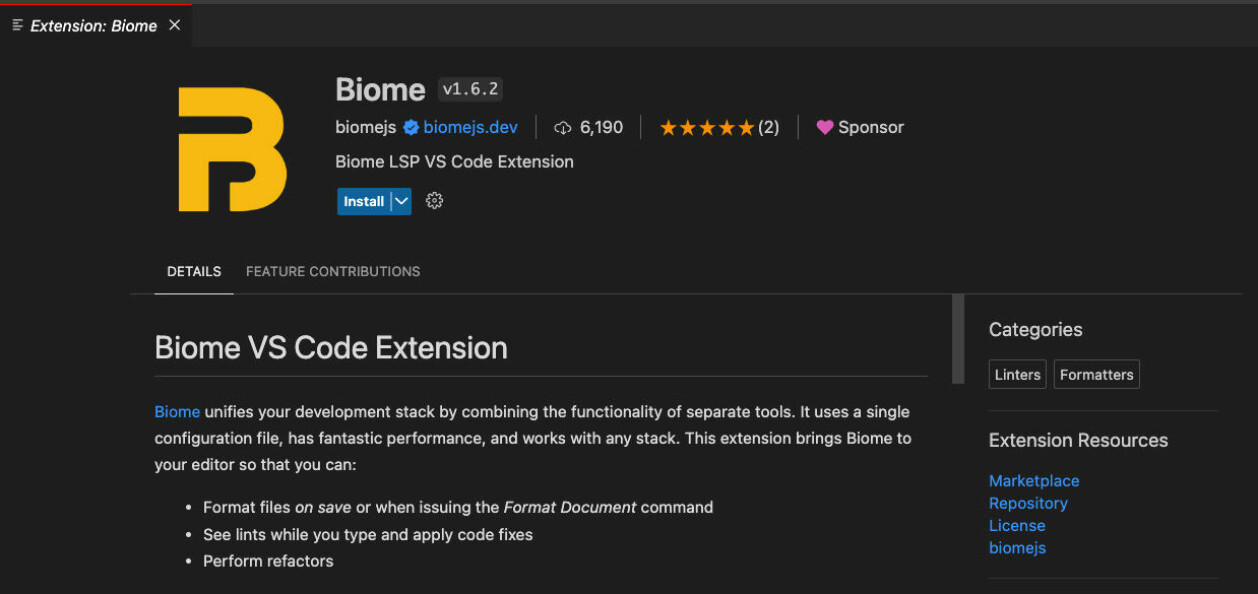Select the Linters category tag
The image size is (1258, 594).
point(1018,375)
